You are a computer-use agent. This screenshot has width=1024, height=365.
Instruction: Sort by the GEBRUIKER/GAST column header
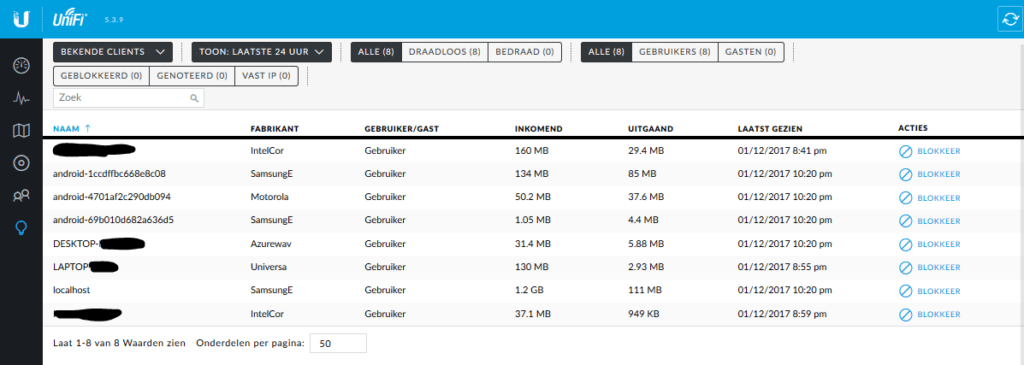click(401, 129)
